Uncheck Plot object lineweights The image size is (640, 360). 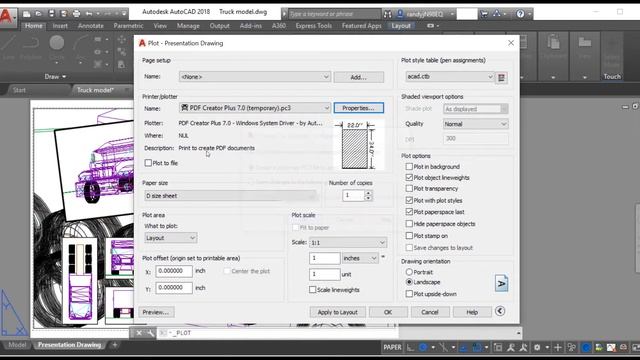point(409,178)
